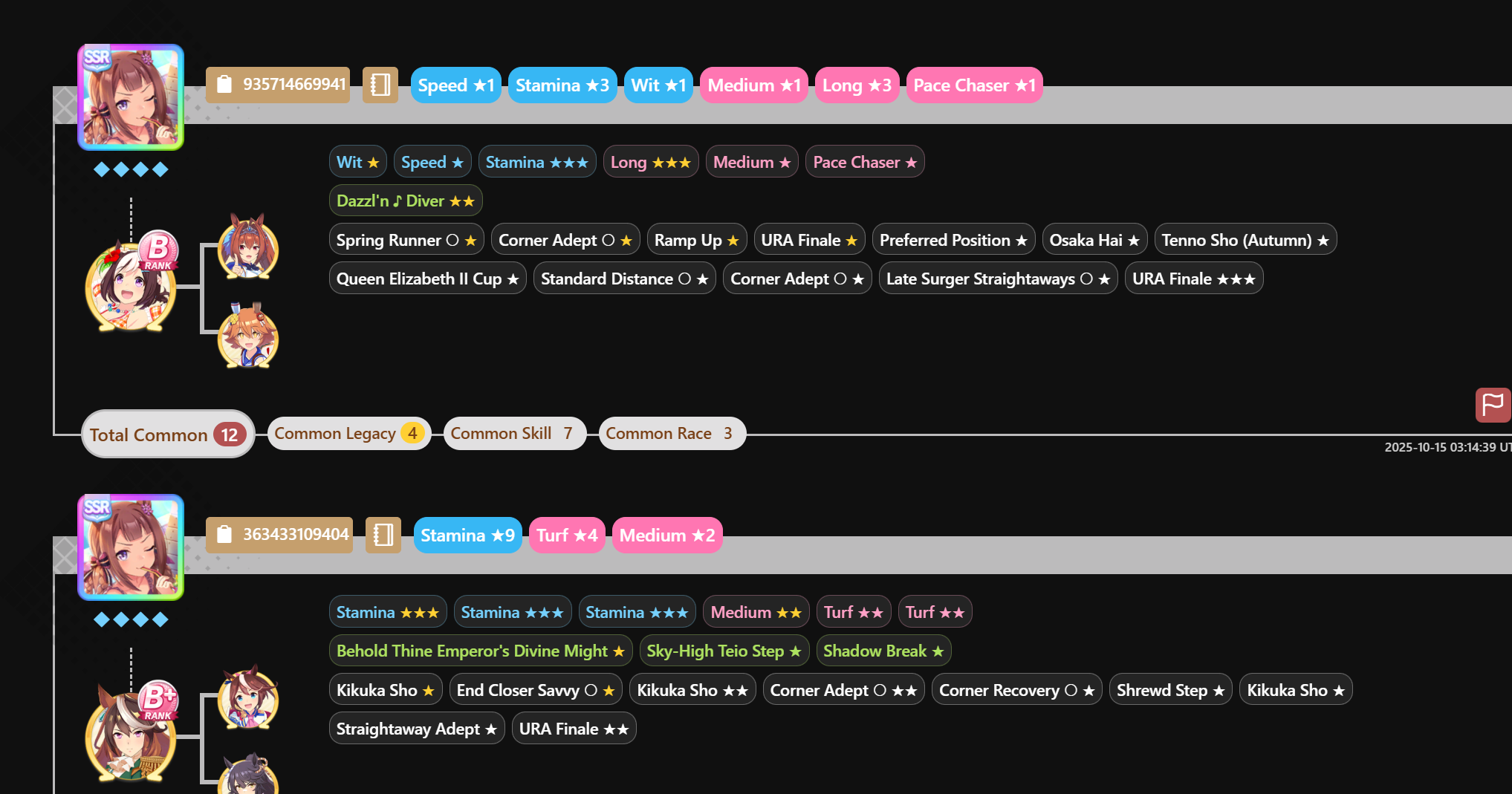Select the Long ★★★ spark chip
1512x794 pixels.
click(x=651, y=162)
